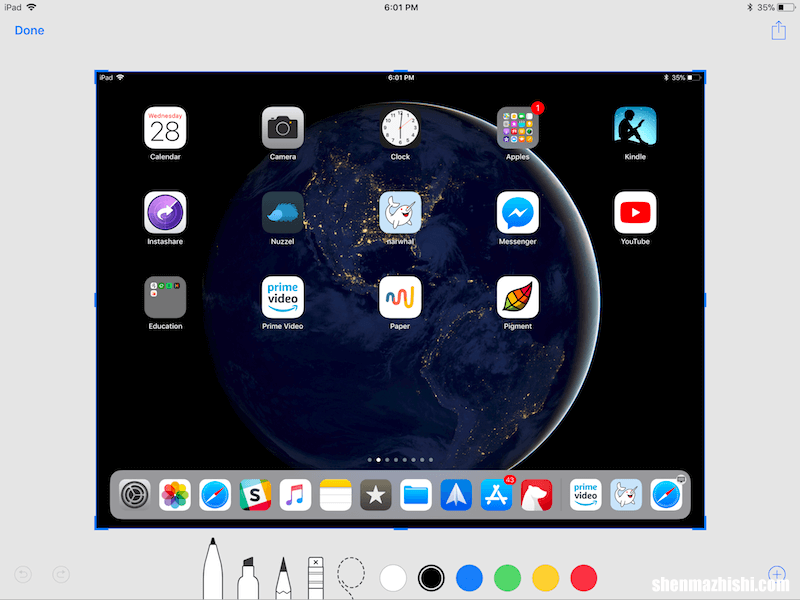Image resolution: width=800 pixels, height=600 pixels.
Task: Choose the yellow color swatch
Action: pyautogui.click(x=545, y=578)
